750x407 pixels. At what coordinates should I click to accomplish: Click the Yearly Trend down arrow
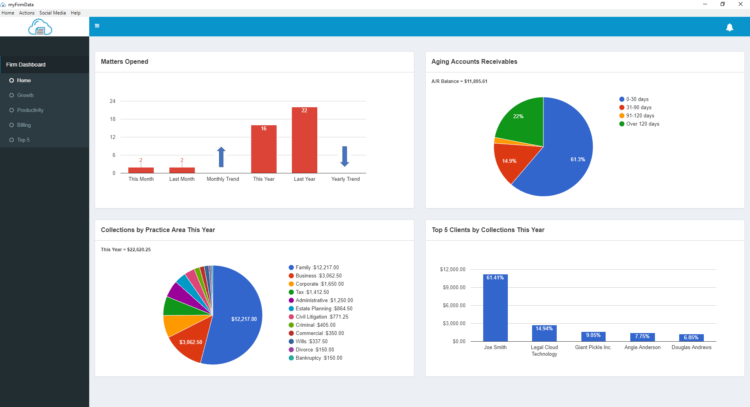click(344, 156)
